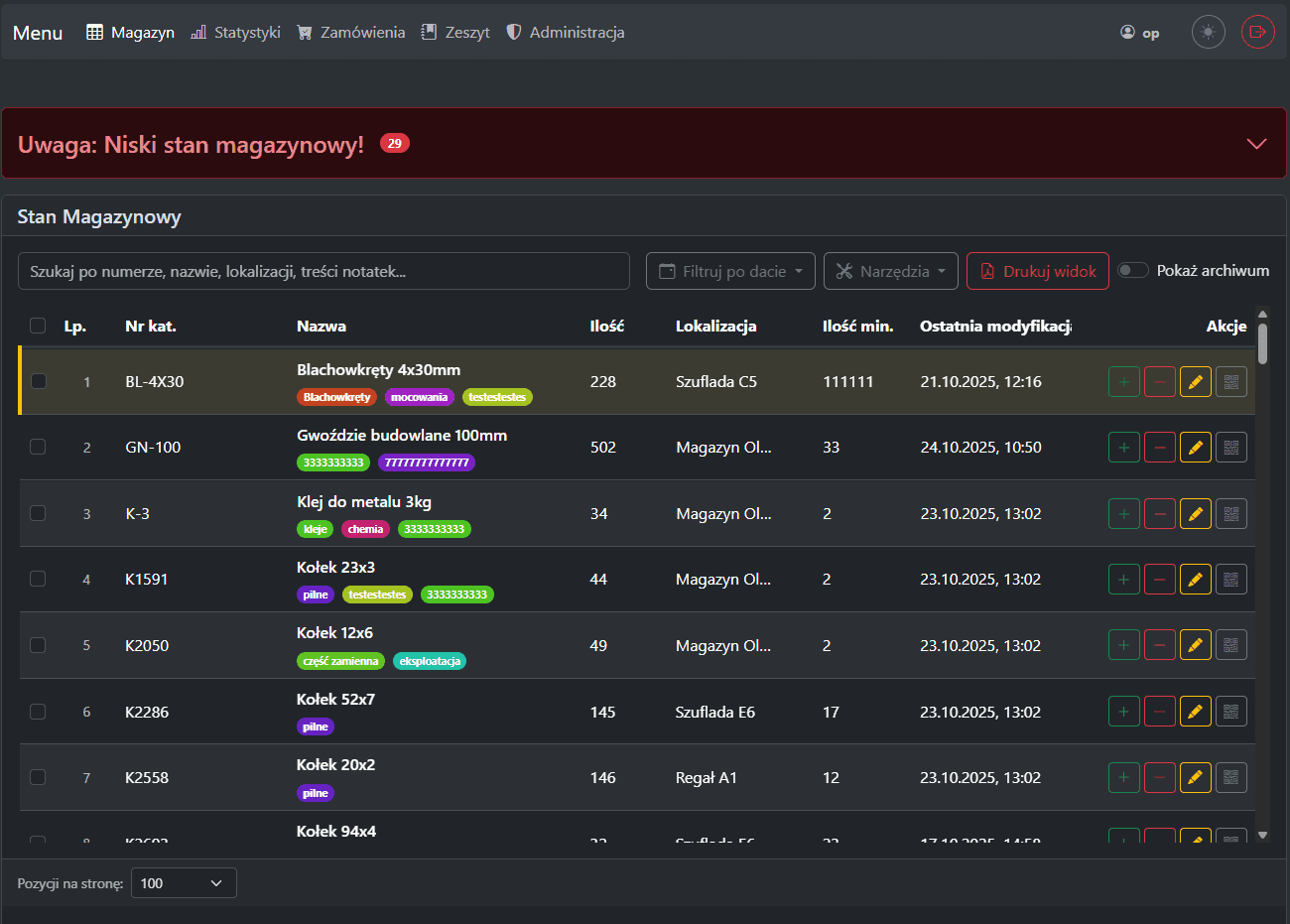Edit the Kołek 12x6 entry
This screenshot has height=924, width=1290.
(x=1195, y=646)
